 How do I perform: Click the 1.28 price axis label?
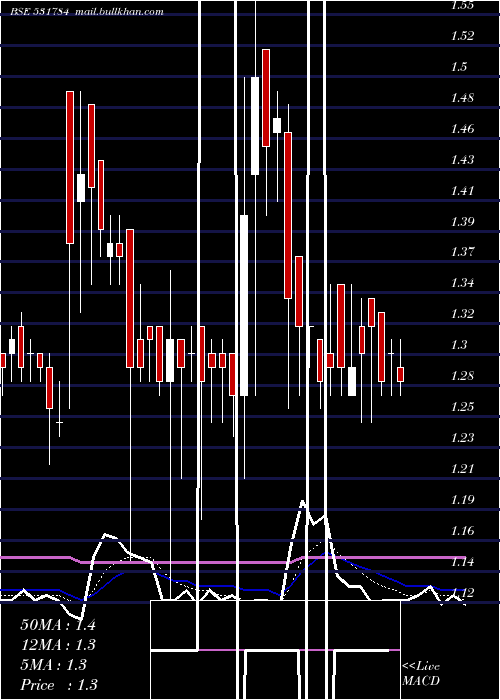(462, 375)
